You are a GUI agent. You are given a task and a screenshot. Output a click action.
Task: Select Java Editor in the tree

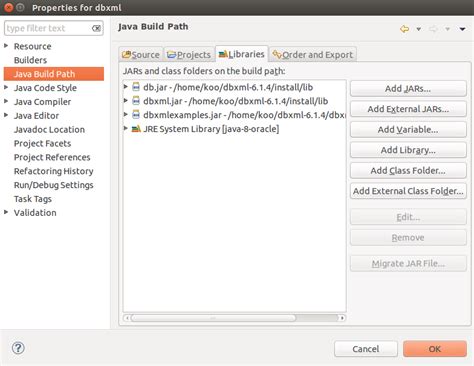pyautogui.click(x=36, y=116)
